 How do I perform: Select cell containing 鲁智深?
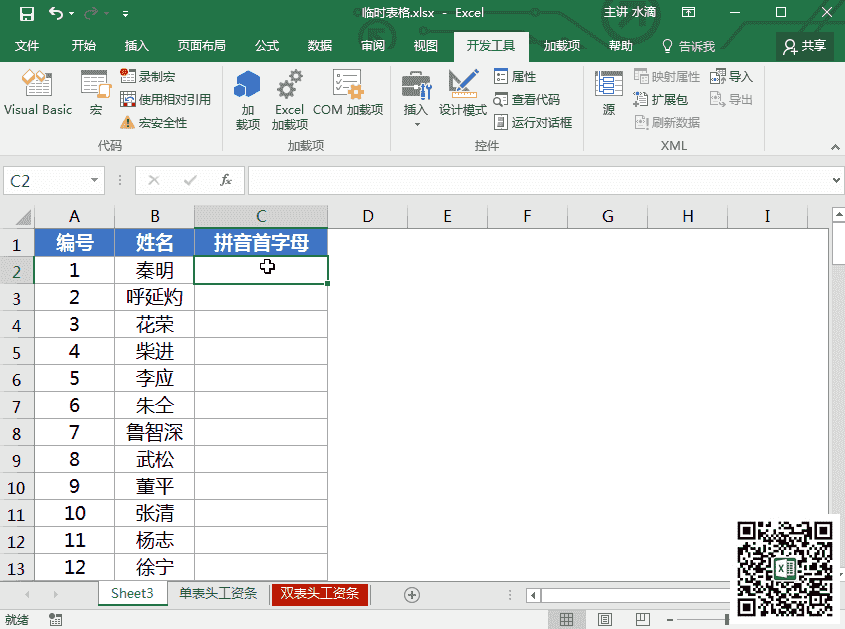pyautogui.click(x=155, y=432)
